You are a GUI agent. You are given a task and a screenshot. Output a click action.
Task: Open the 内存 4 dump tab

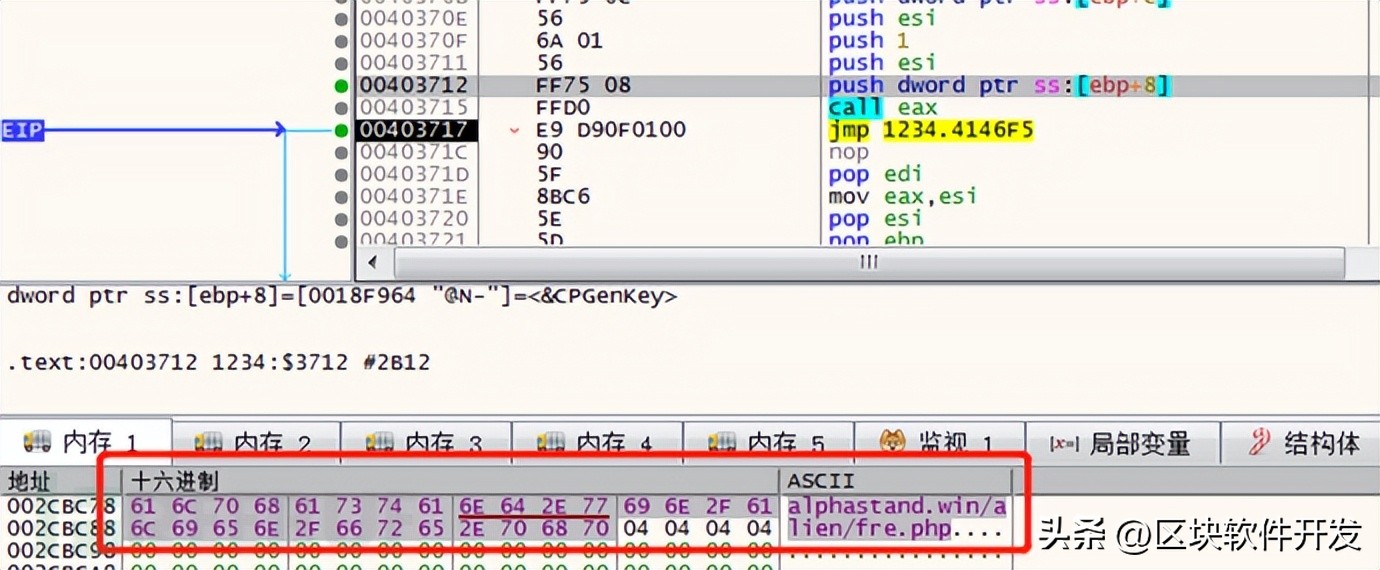(x=597, y=442)
